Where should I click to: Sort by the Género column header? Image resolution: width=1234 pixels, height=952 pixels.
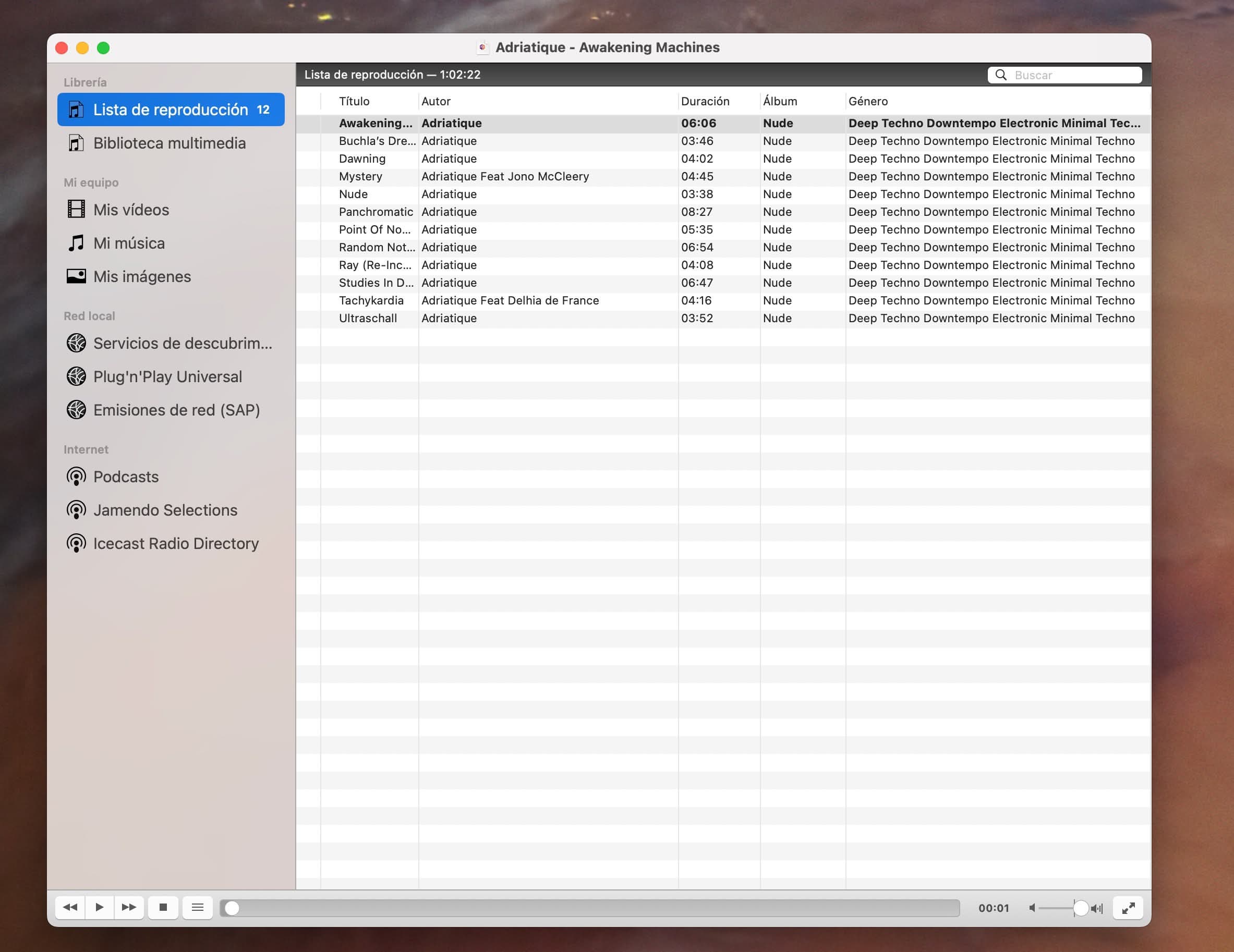(x=997, y=101)
